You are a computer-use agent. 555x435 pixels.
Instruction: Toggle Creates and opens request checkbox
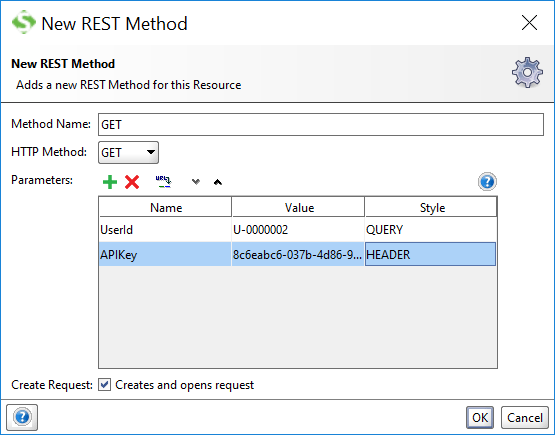click(104, 384)
